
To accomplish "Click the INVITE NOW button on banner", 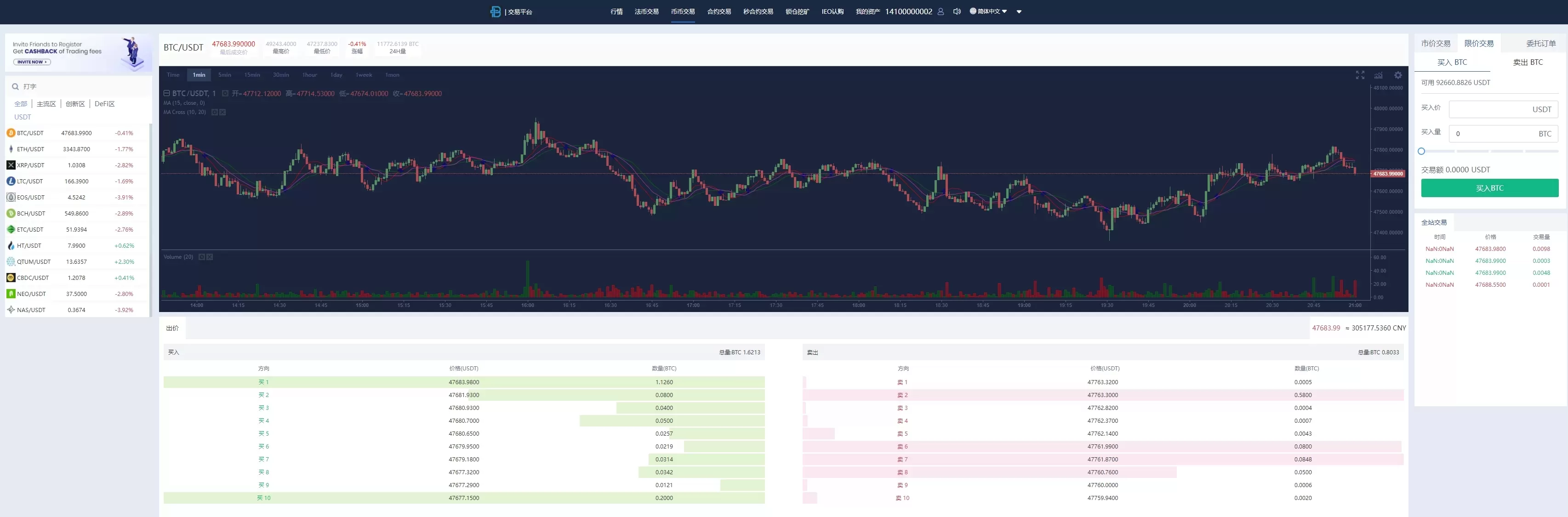I will pos(32,62).
